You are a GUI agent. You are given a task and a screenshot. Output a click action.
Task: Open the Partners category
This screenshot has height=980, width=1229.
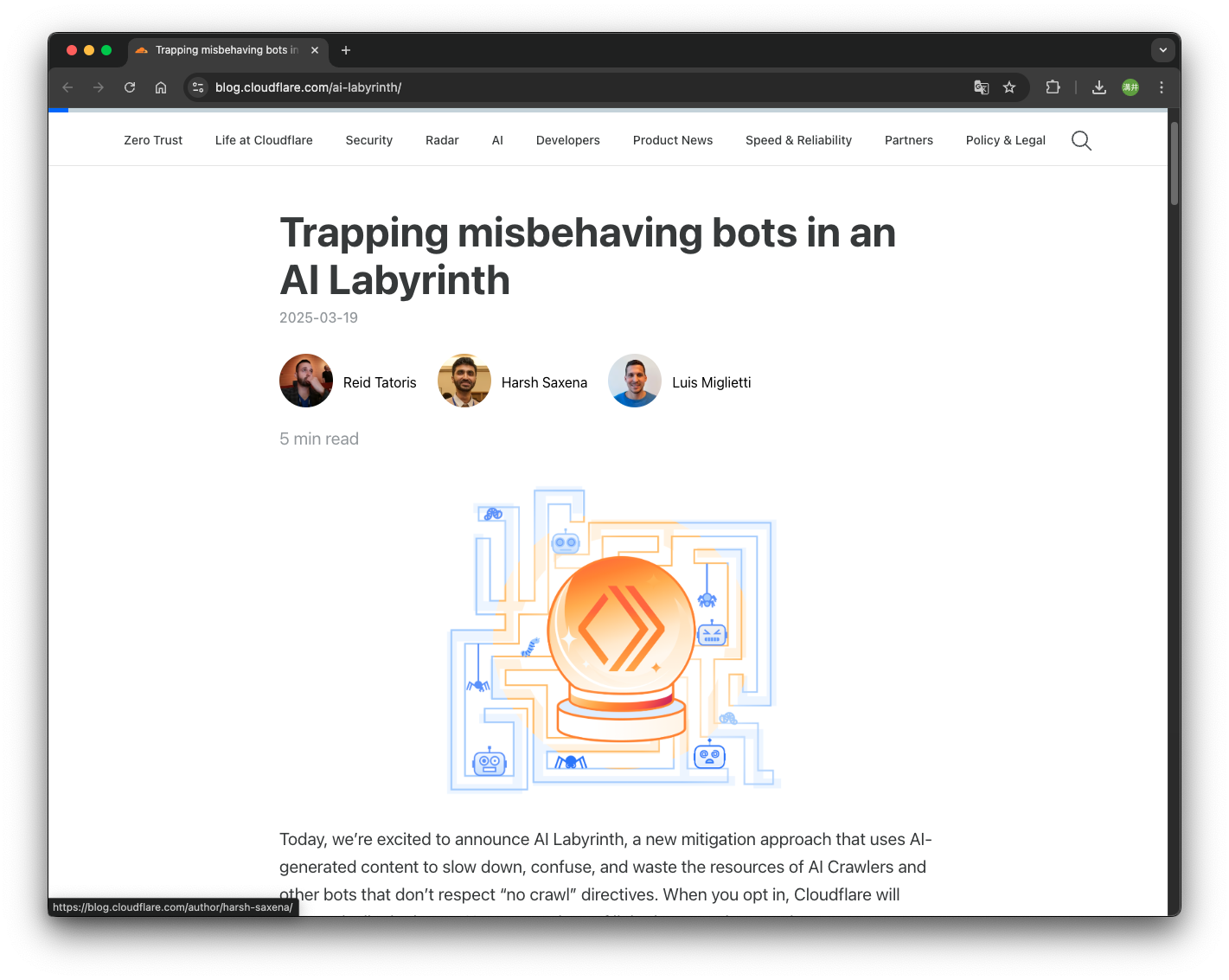[x=909, y=140]
